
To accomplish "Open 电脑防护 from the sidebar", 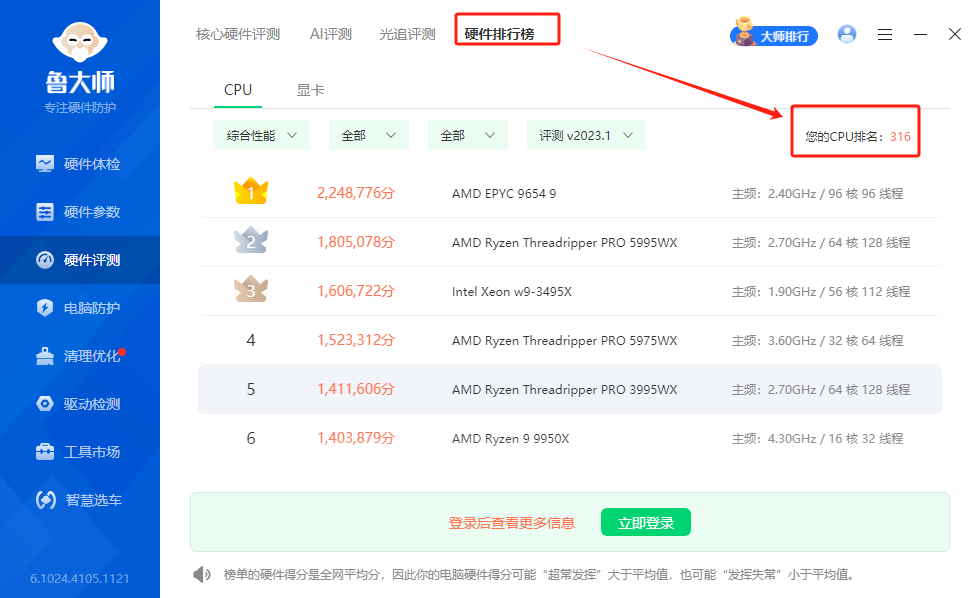I will click(x=80, y=308).
